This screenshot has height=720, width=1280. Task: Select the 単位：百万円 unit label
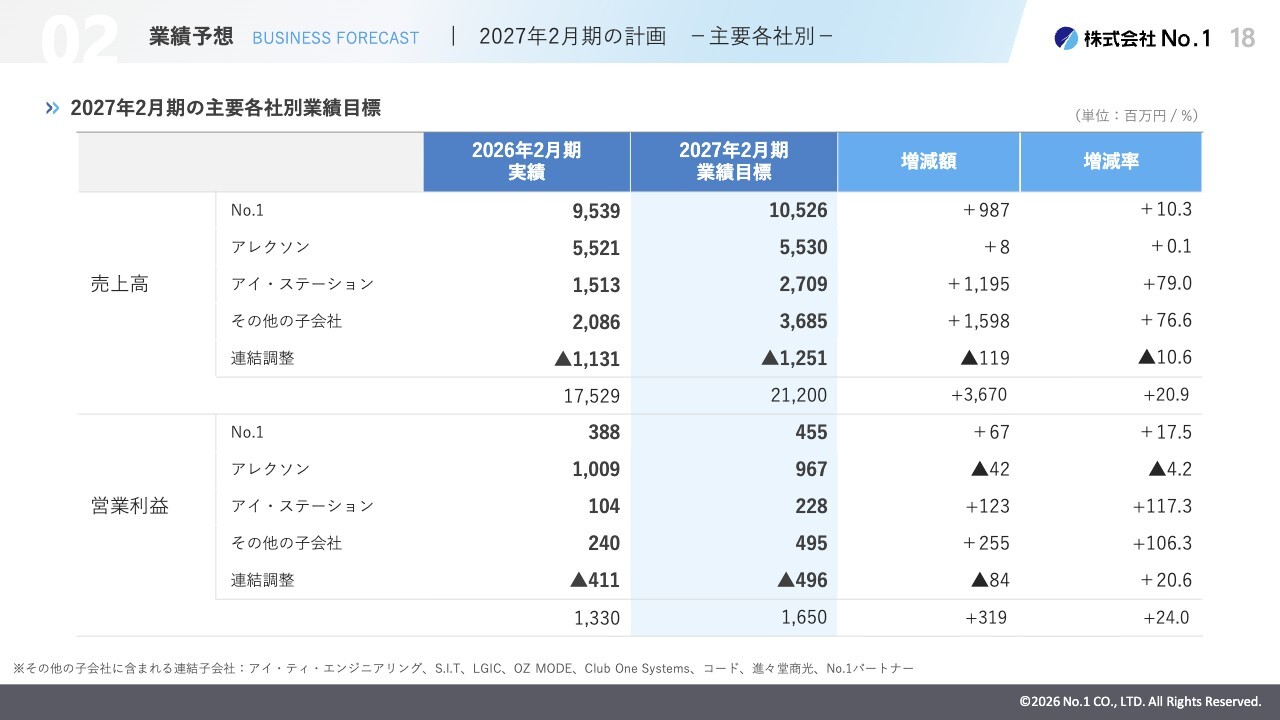(1136, 115)
